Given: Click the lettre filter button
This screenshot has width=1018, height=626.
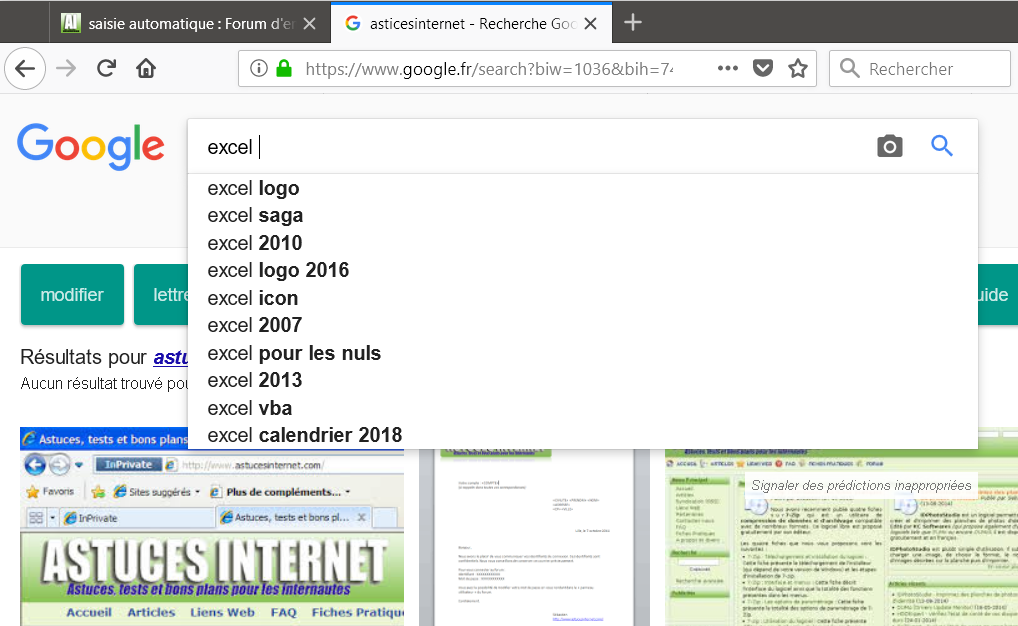Looking at the screenshot, I should coord(161,294).
